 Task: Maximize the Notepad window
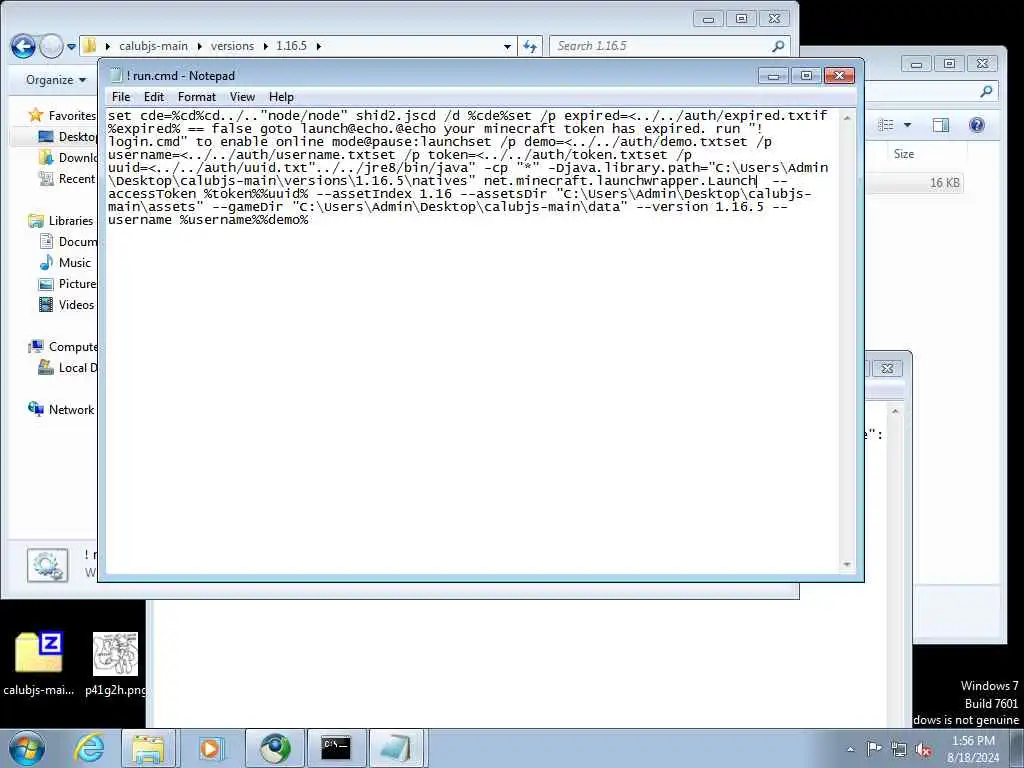coord(807,76)
